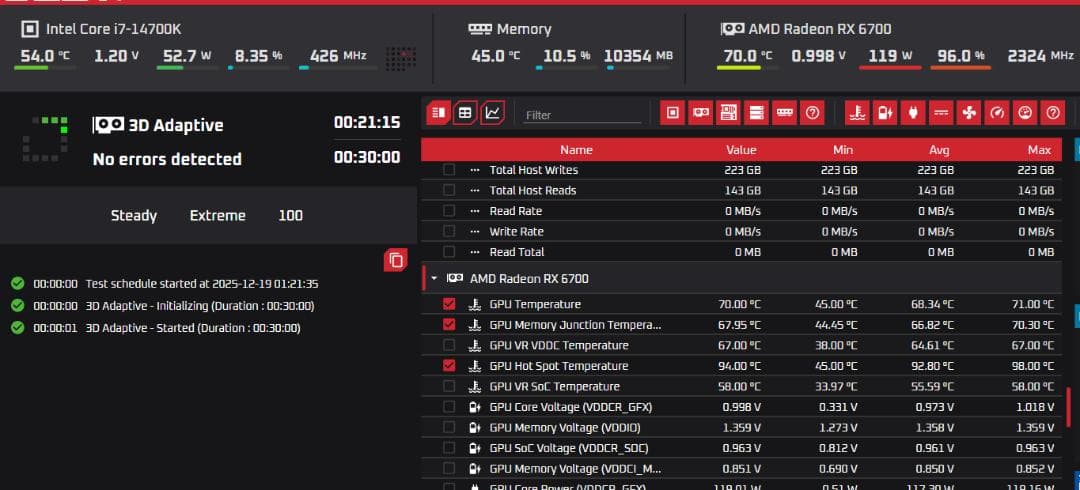Screen dimensions: 1080x490
Task: Toggle memory module sensor filter icon
Action: click(784, 112)
